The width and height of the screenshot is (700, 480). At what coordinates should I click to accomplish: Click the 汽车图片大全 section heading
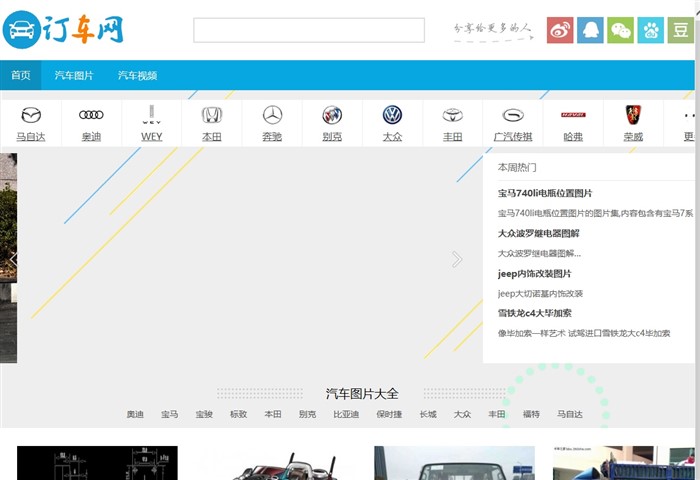click(x=362, y=394)
